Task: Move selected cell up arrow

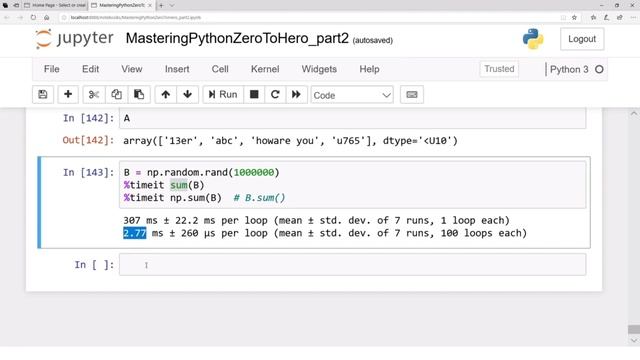Action: pyautogui.click(x=165, y=95)
